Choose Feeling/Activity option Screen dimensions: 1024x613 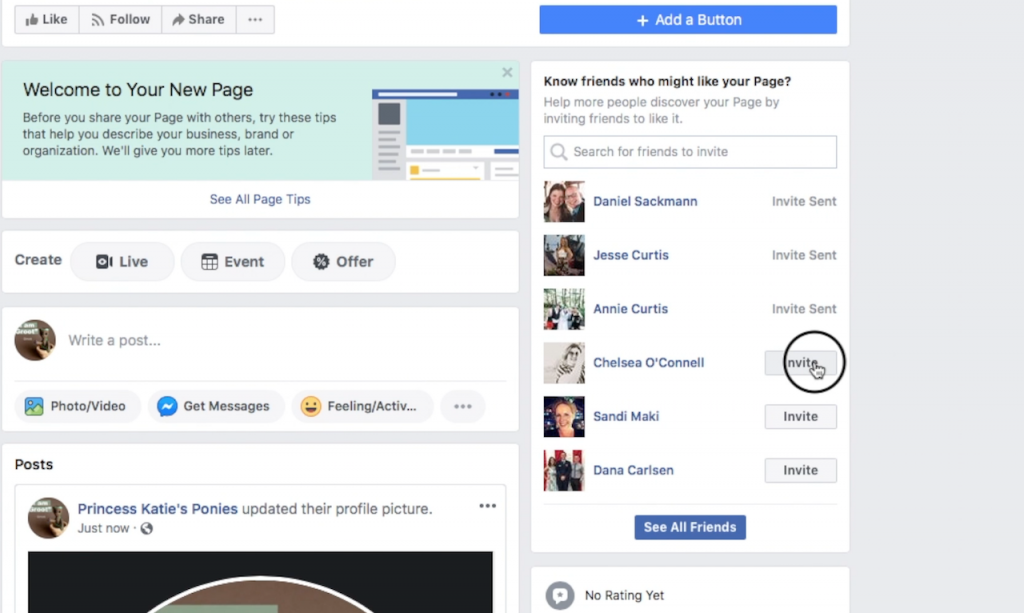tap(361, 406)
